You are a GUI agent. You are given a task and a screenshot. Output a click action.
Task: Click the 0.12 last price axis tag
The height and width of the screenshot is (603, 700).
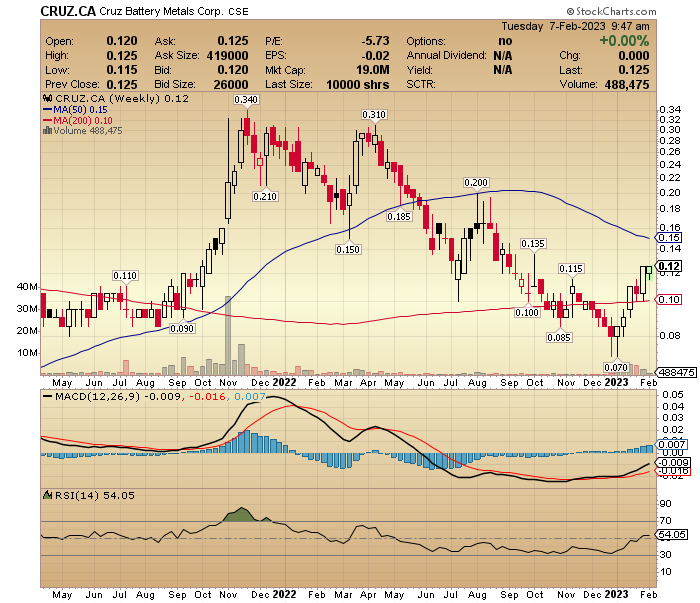(668, 266)
